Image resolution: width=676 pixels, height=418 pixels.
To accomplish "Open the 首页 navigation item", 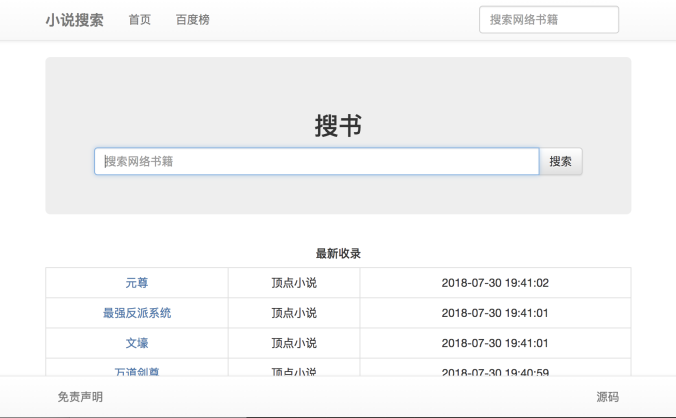I will (140, 20).
